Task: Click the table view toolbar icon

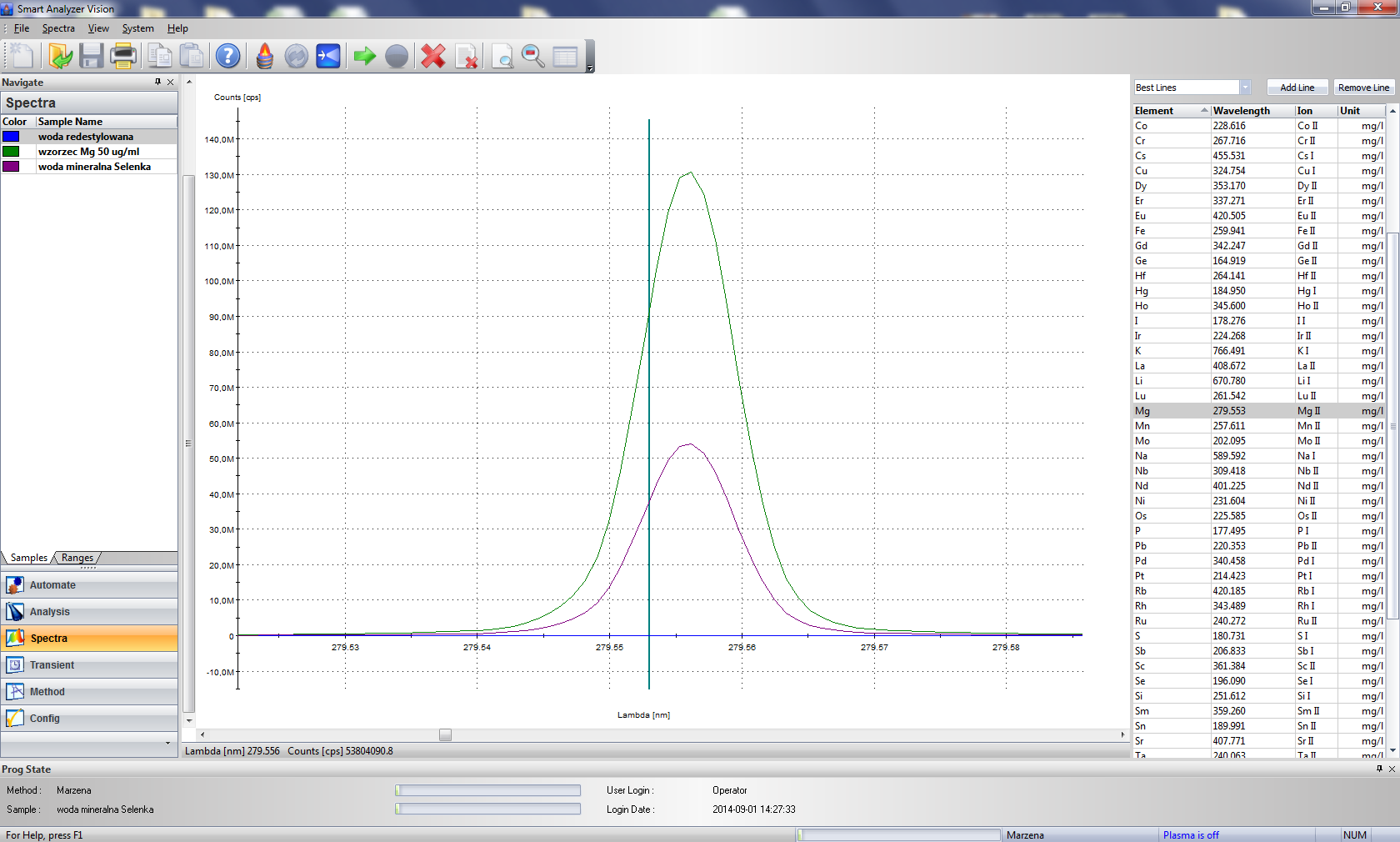Action: click(565, 56)
